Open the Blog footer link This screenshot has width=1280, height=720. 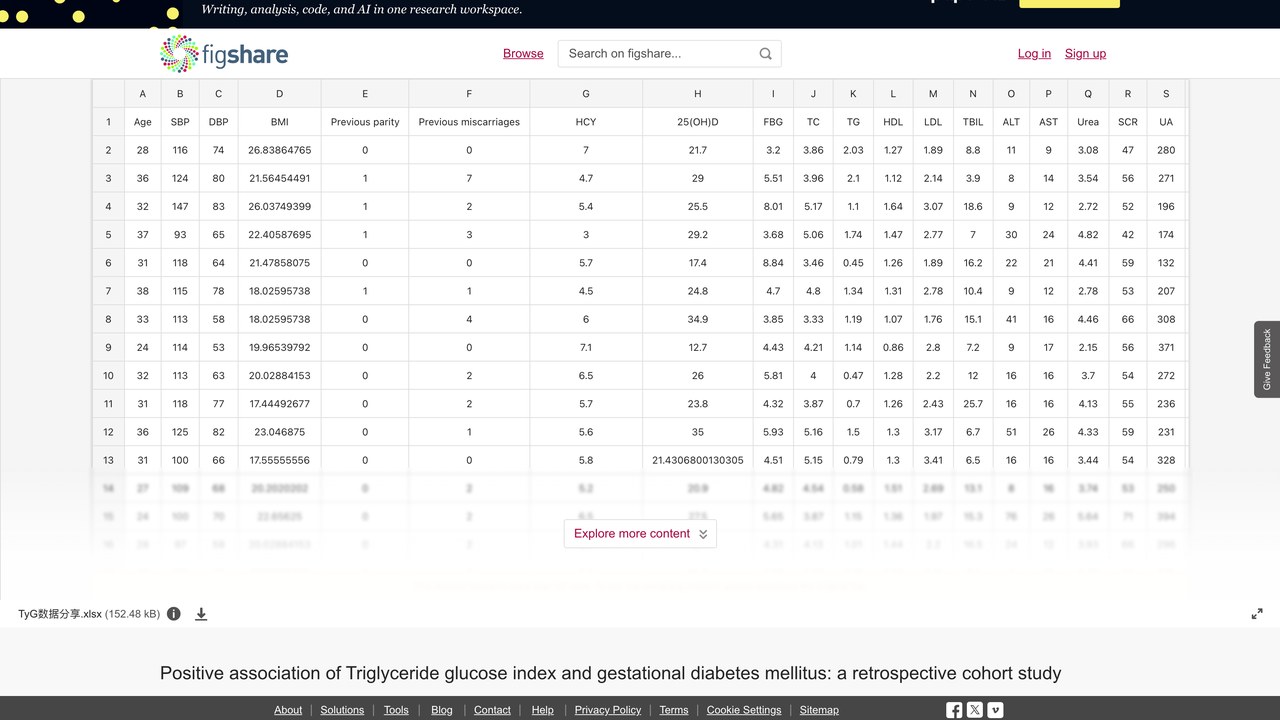tap(442, 710)
